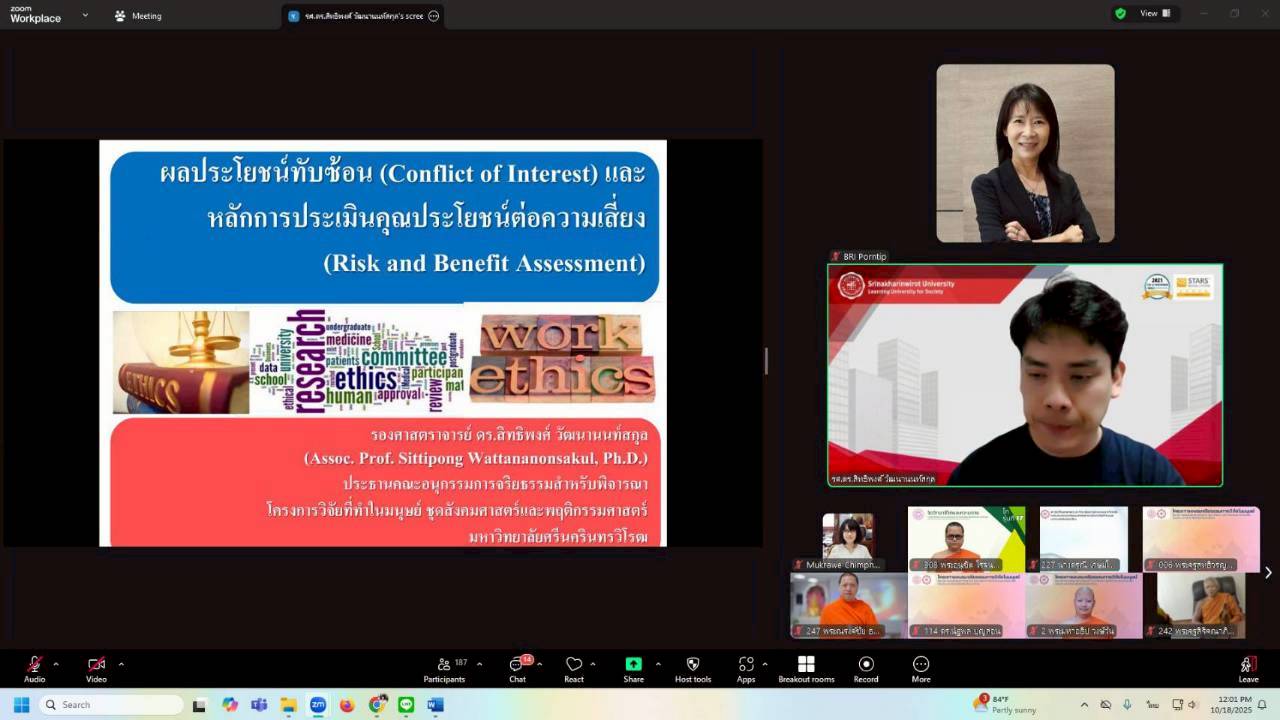Unmute the microphone with Audio button

pyautogui.click(x=34, y=665)
